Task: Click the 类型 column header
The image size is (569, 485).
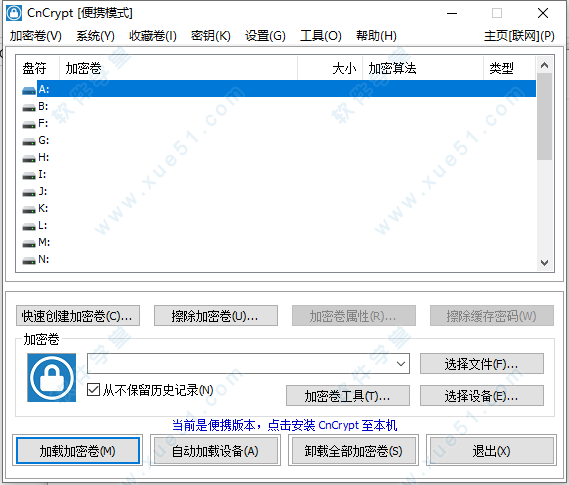Action: click(x=509, y=67)
